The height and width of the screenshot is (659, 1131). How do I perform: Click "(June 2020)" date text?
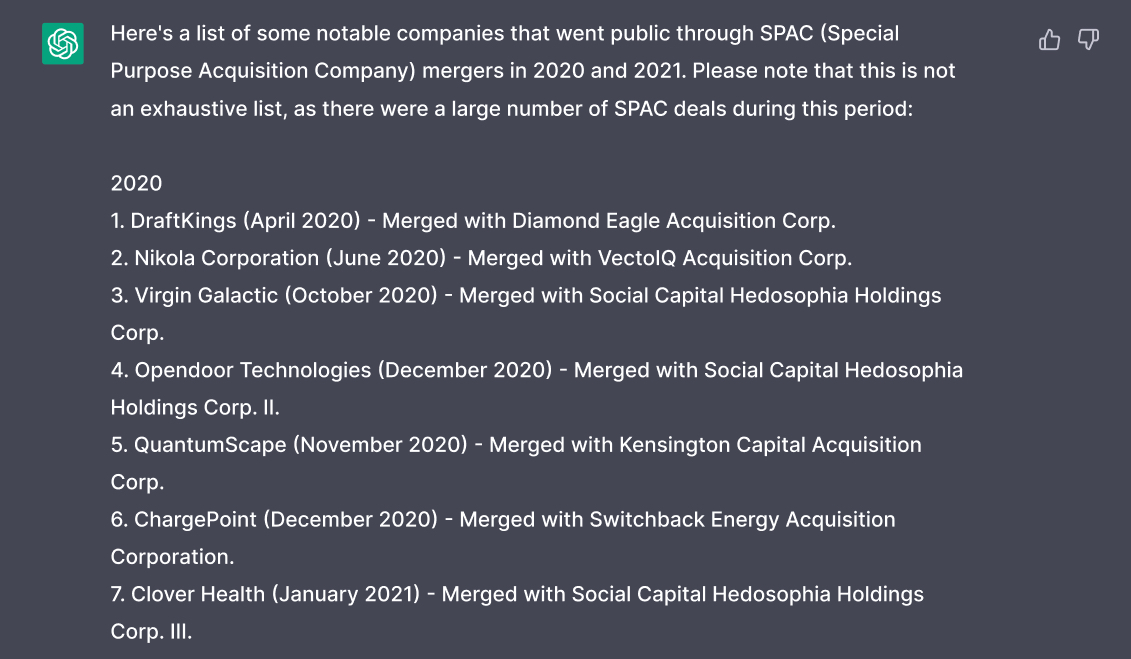coord(384,258)
